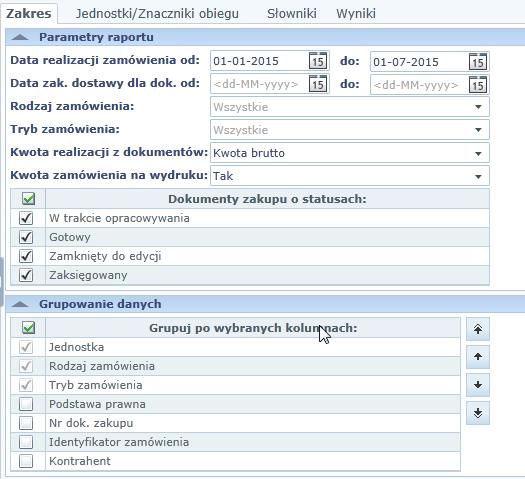
Task: Switch to Jednostki/Znaczniki obiegu tab
Action: click(157, 13)
